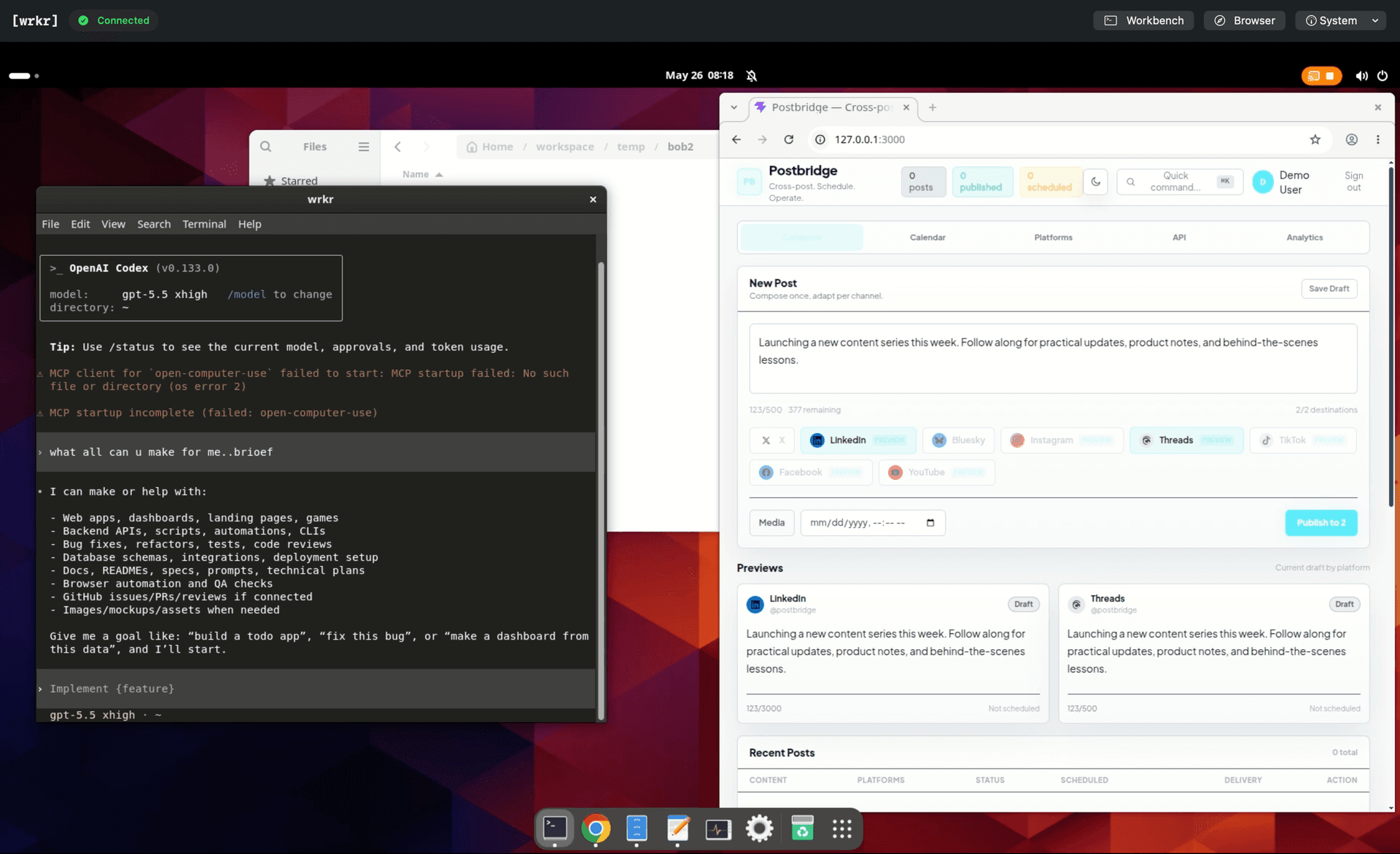Enable Instagram destination chip
The image size is (1400, 854).
(1062, 440)
